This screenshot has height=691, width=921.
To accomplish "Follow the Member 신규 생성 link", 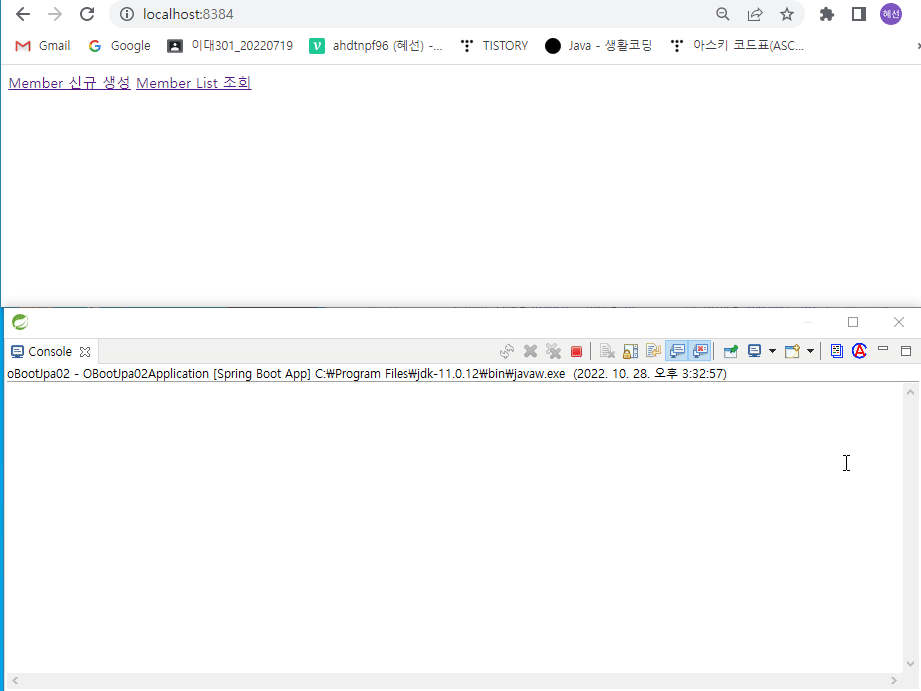I will [x=69, y=83].
